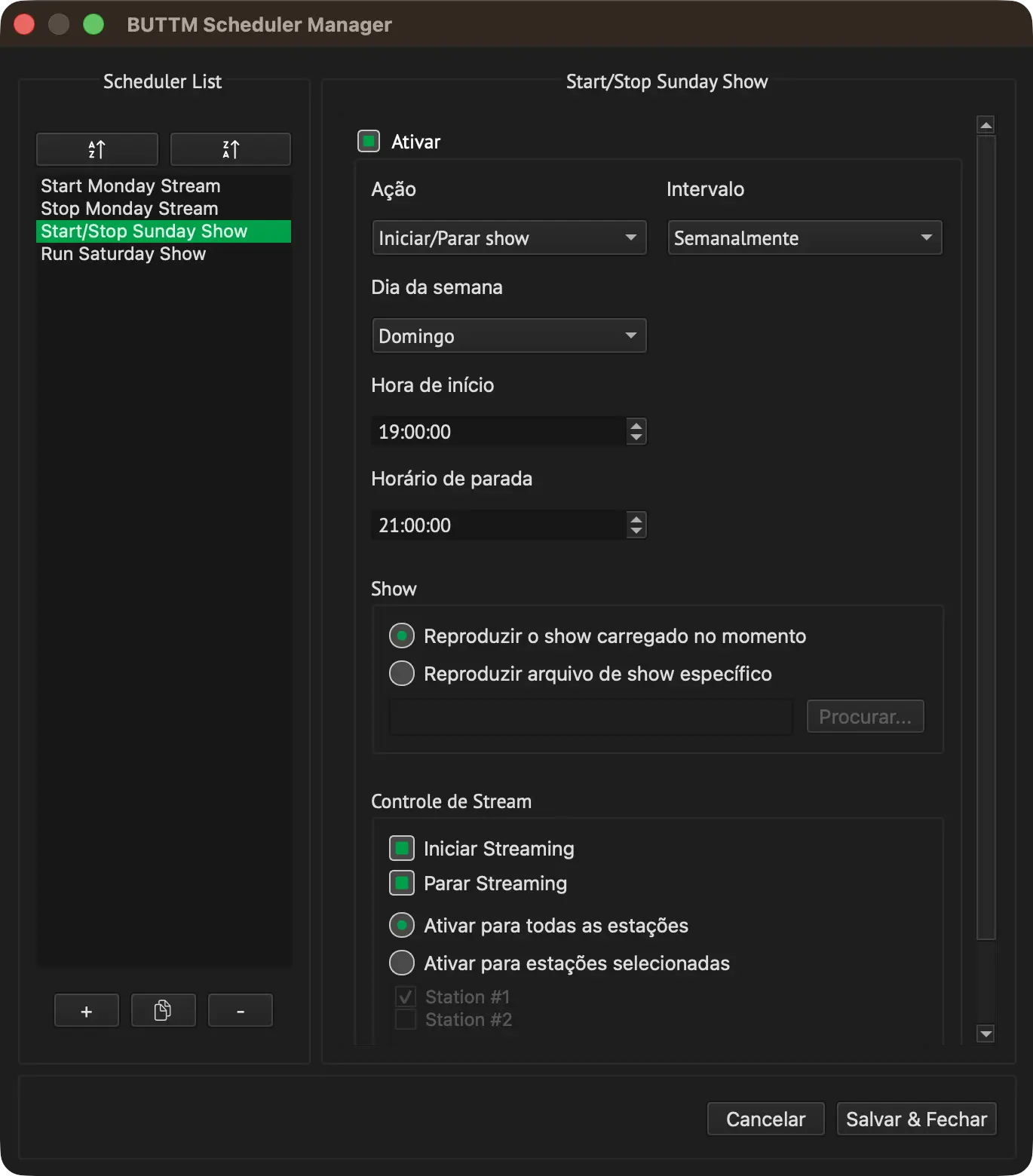
Task: Remove the selected scheduler entry
Action: [240, 1011]
